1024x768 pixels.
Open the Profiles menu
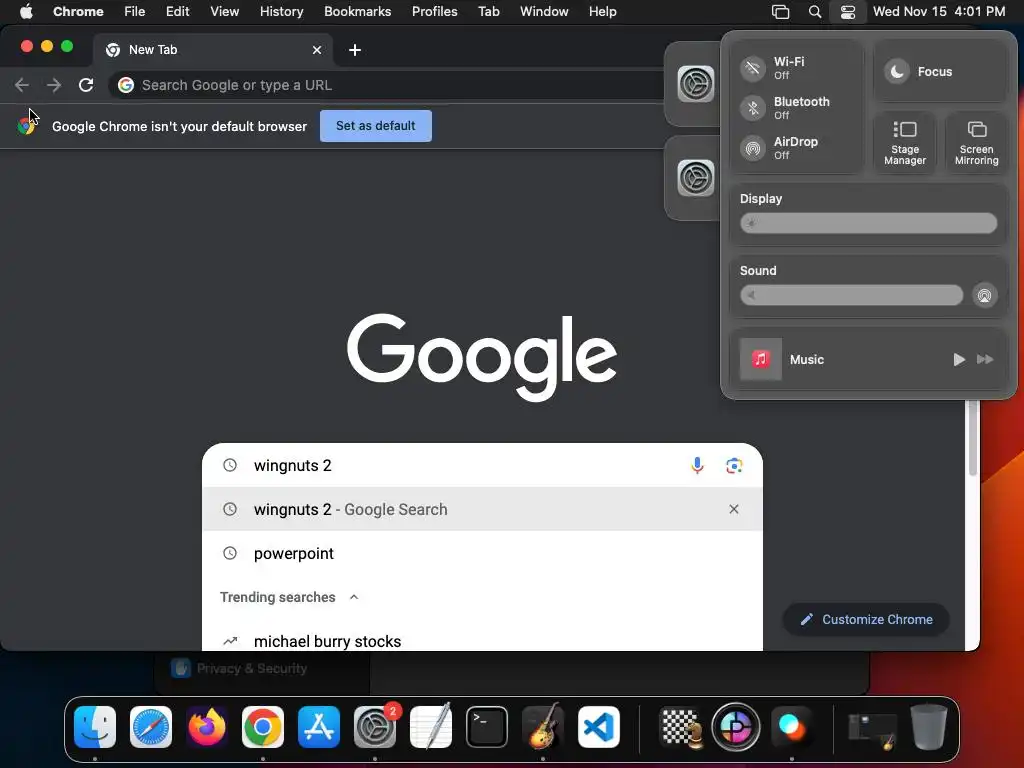click(434, 12)
